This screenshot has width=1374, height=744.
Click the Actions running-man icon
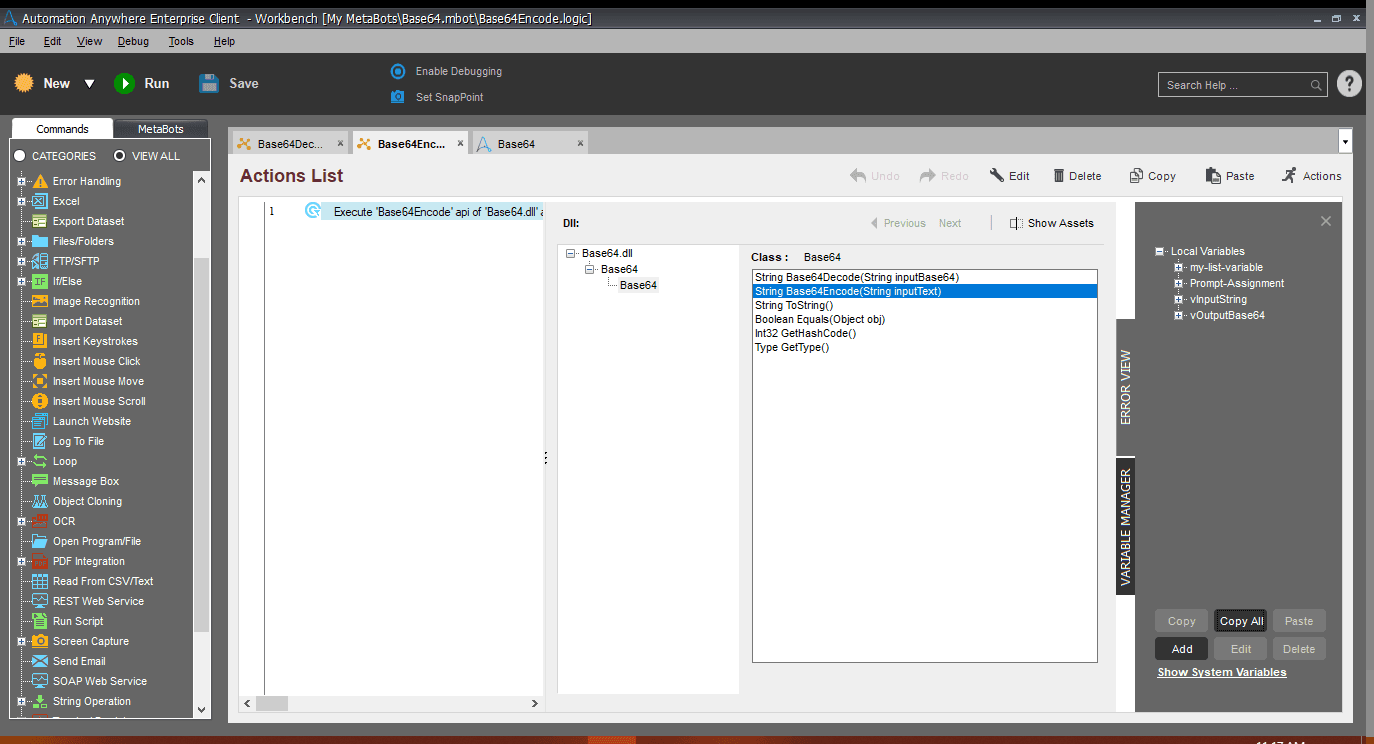(1289, 175)
